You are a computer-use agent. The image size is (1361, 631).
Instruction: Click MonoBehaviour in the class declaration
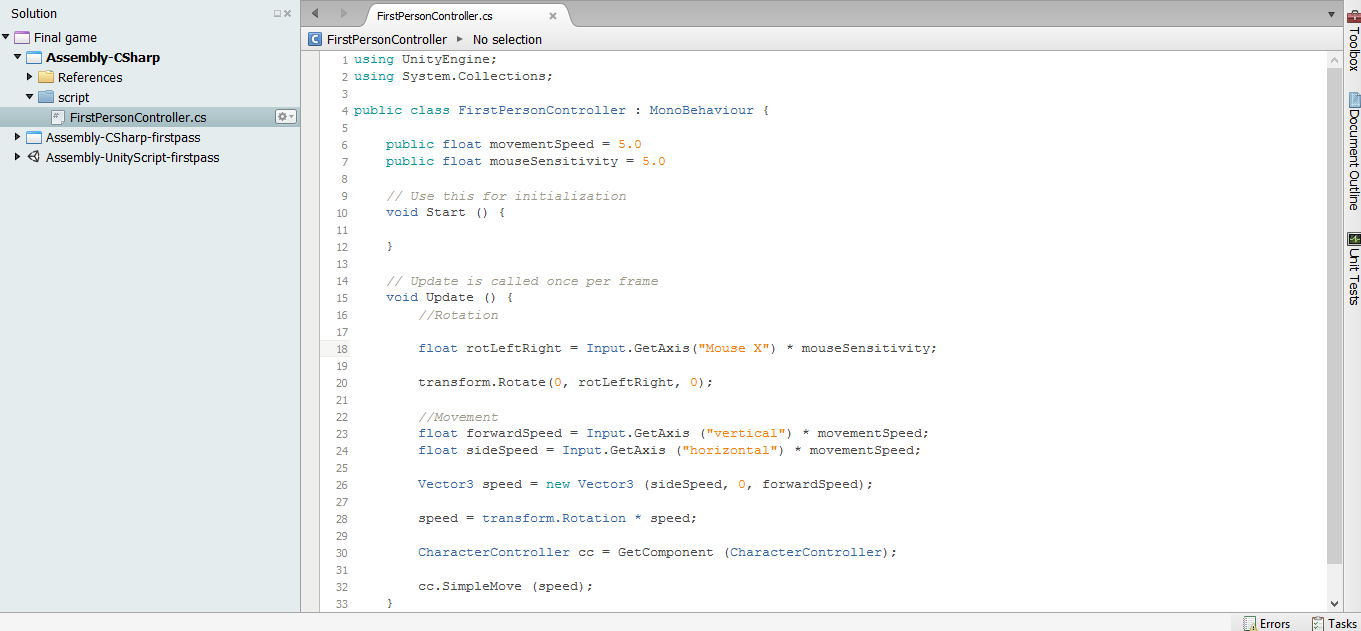tap(701, 110)
